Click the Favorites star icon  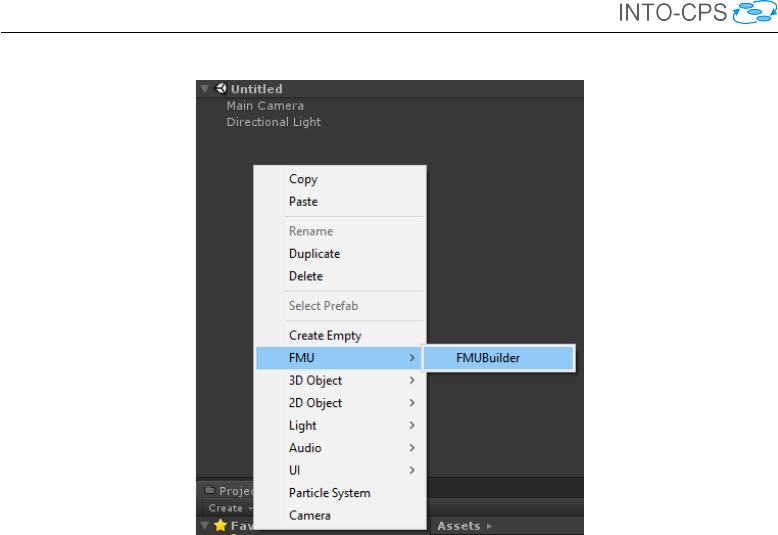[x=220, y=526]
